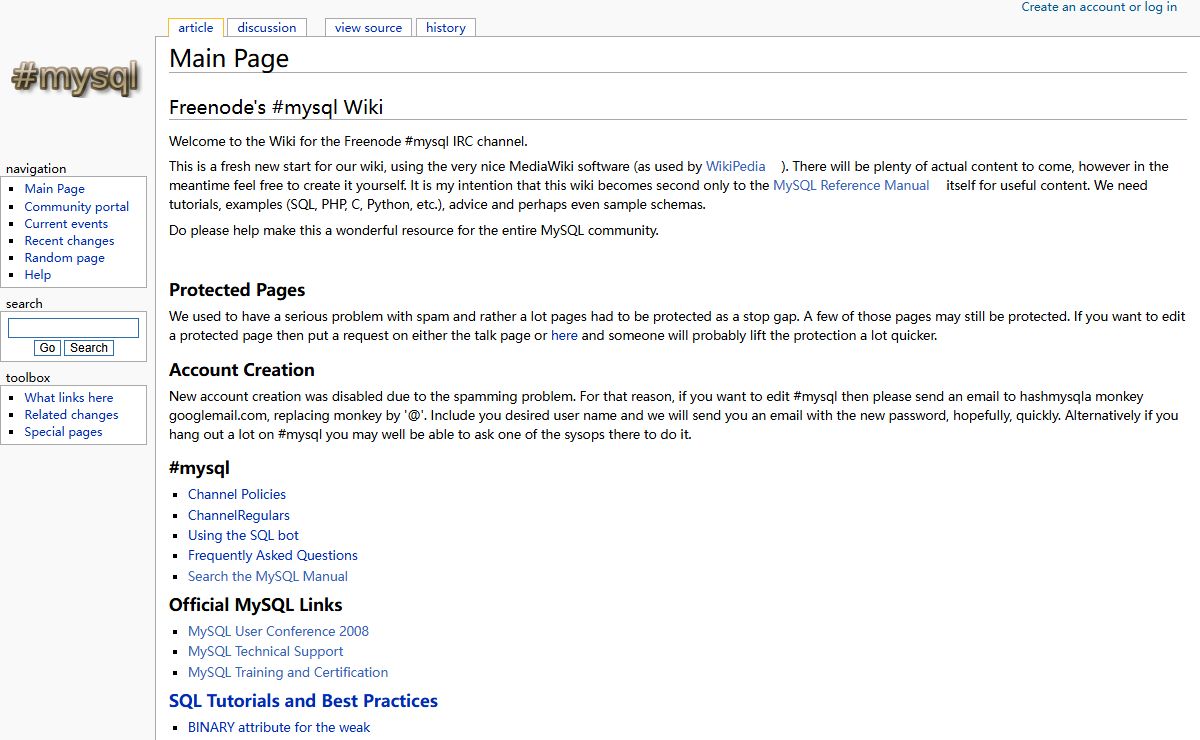Image resolution: width=1200 pixels, height=740 pixels.
Task: Click the Main Page title heading
Action: [x=229, y=58]
